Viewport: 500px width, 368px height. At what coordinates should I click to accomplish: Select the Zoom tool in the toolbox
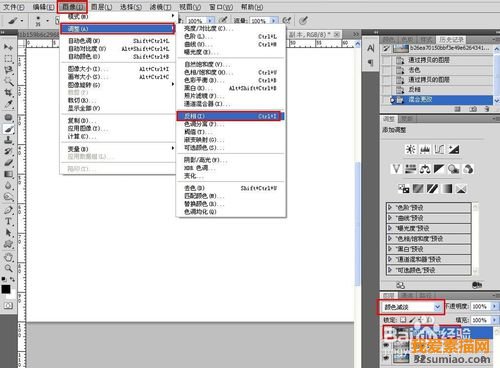[8, 268]
